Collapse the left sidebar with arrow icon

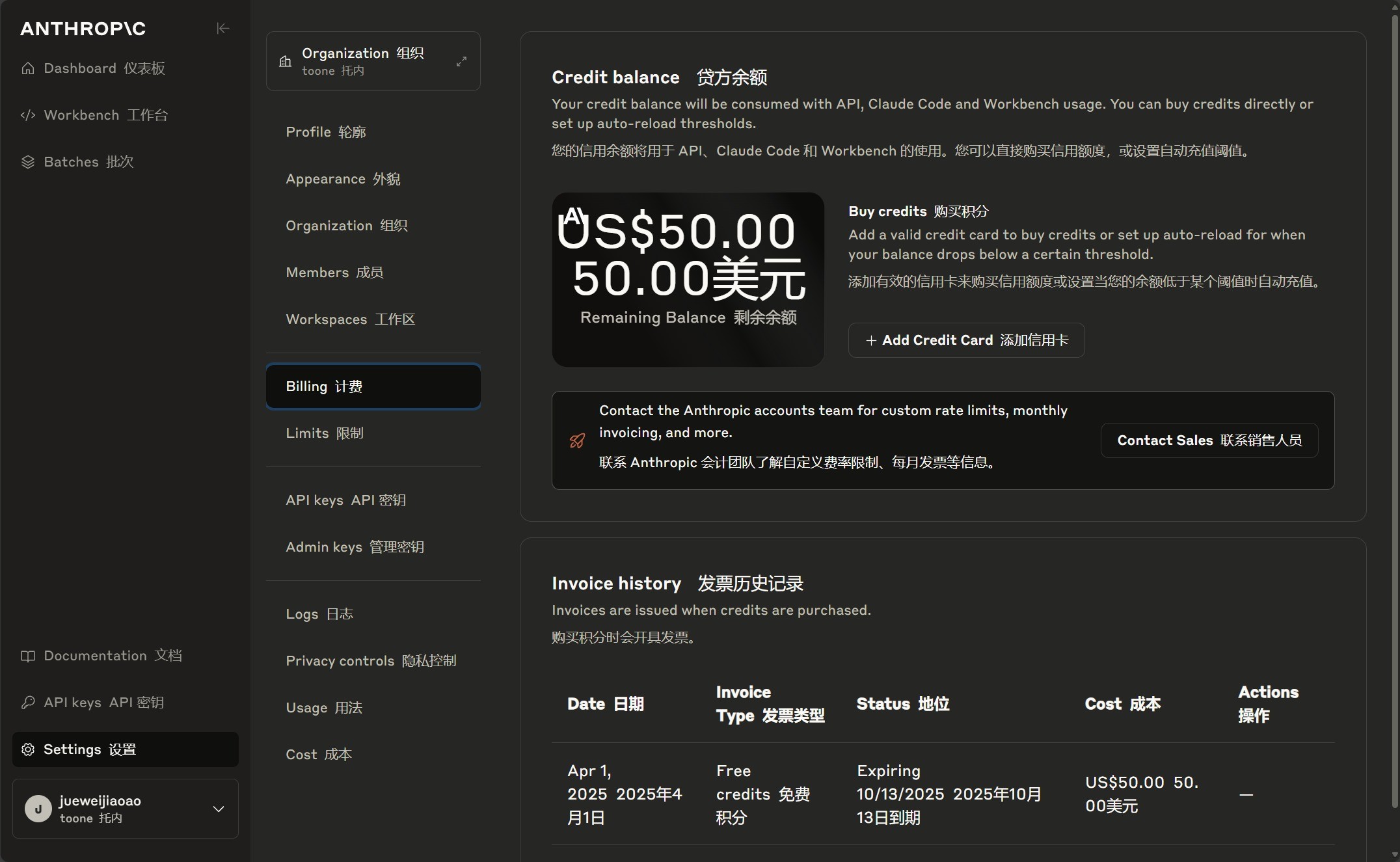pos(222,28)
